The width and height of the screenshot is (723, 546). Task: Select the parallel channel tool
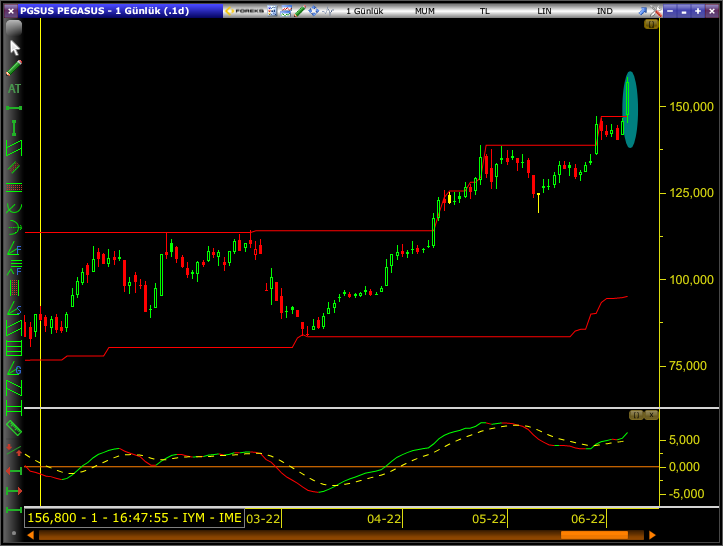(14, 148)
